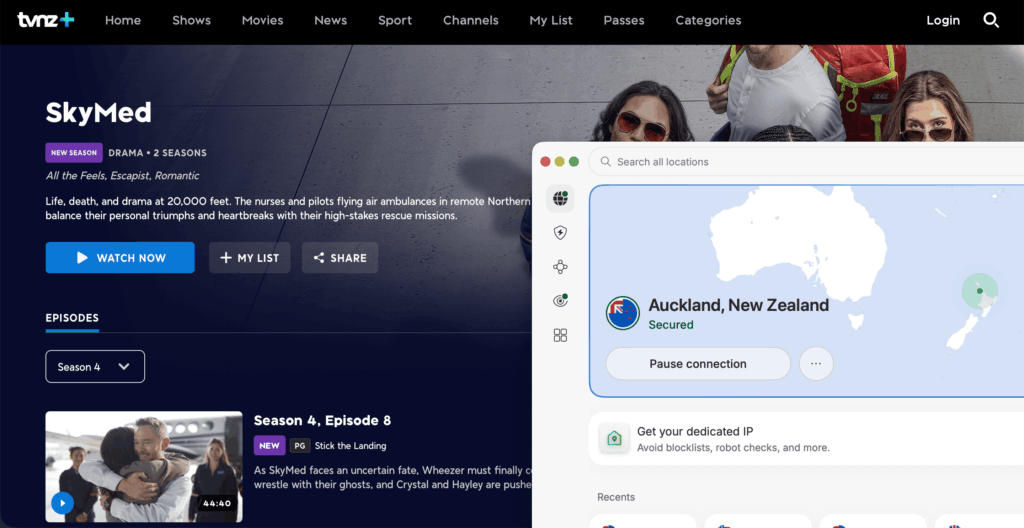Click the DRAMA • 2 SEASONS text
Image resolution: width=1024 pixels, height=528 pixels.
157,153
